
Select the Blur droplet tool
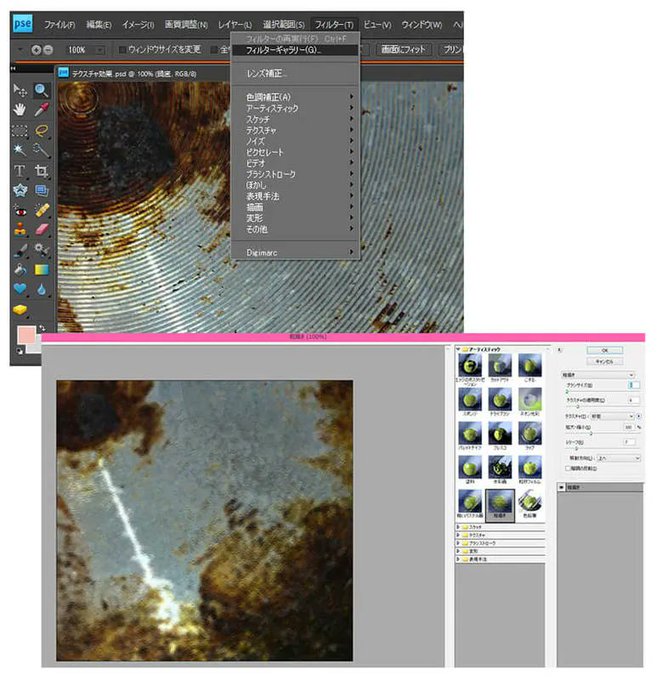(41, 289)
